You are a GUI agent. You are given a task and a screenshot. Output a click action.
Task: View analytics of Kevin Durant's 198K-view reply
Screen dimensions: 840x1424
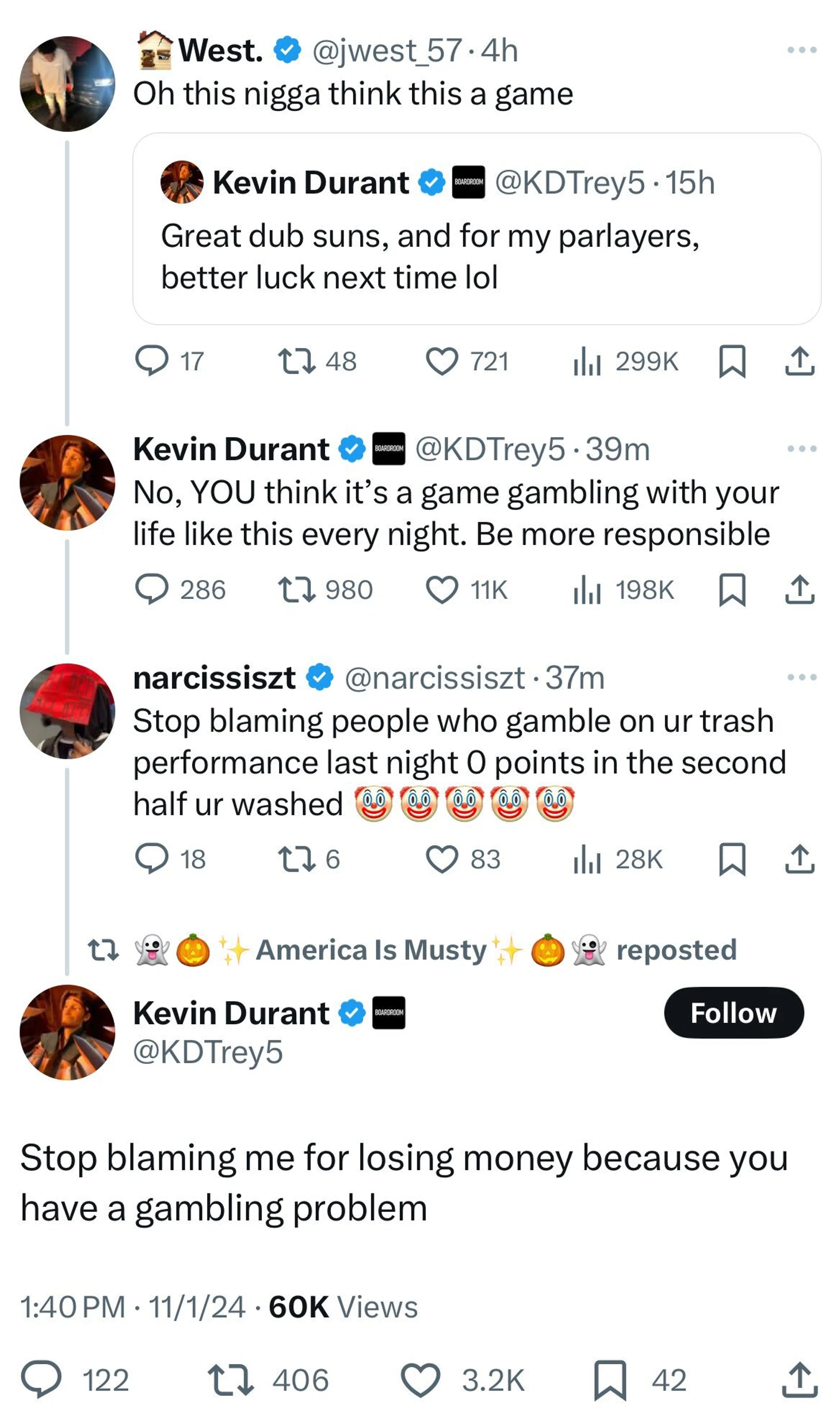(587, 589)
